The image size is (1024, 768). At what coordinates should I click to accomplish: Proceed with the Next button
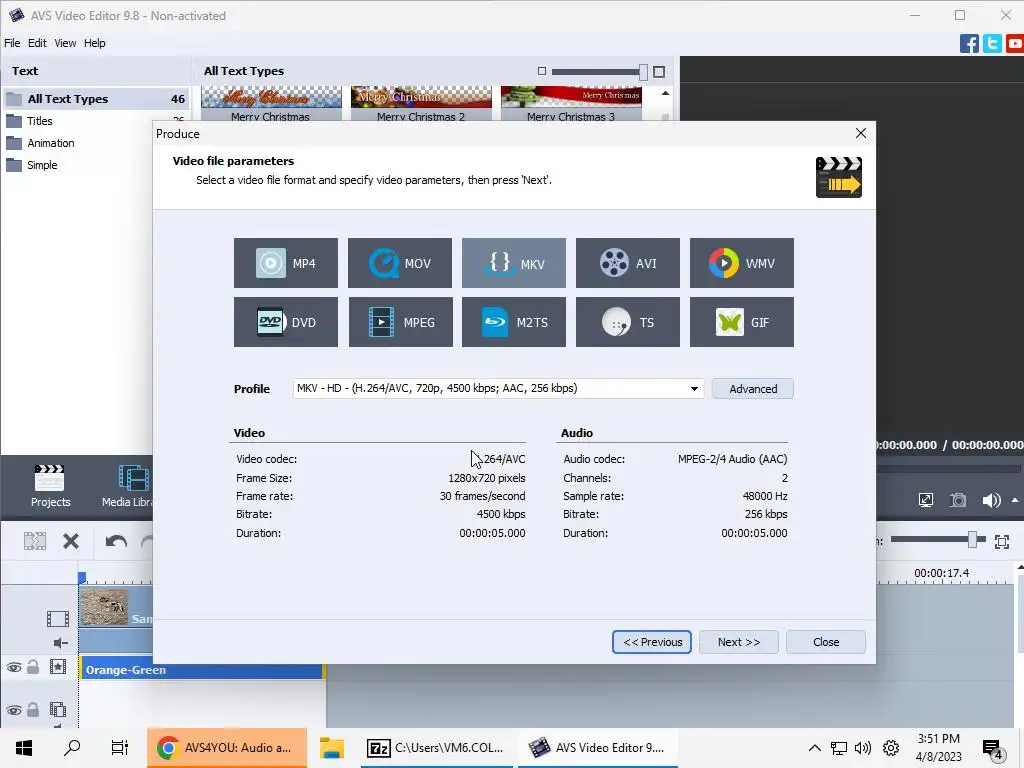click(739, 642)
